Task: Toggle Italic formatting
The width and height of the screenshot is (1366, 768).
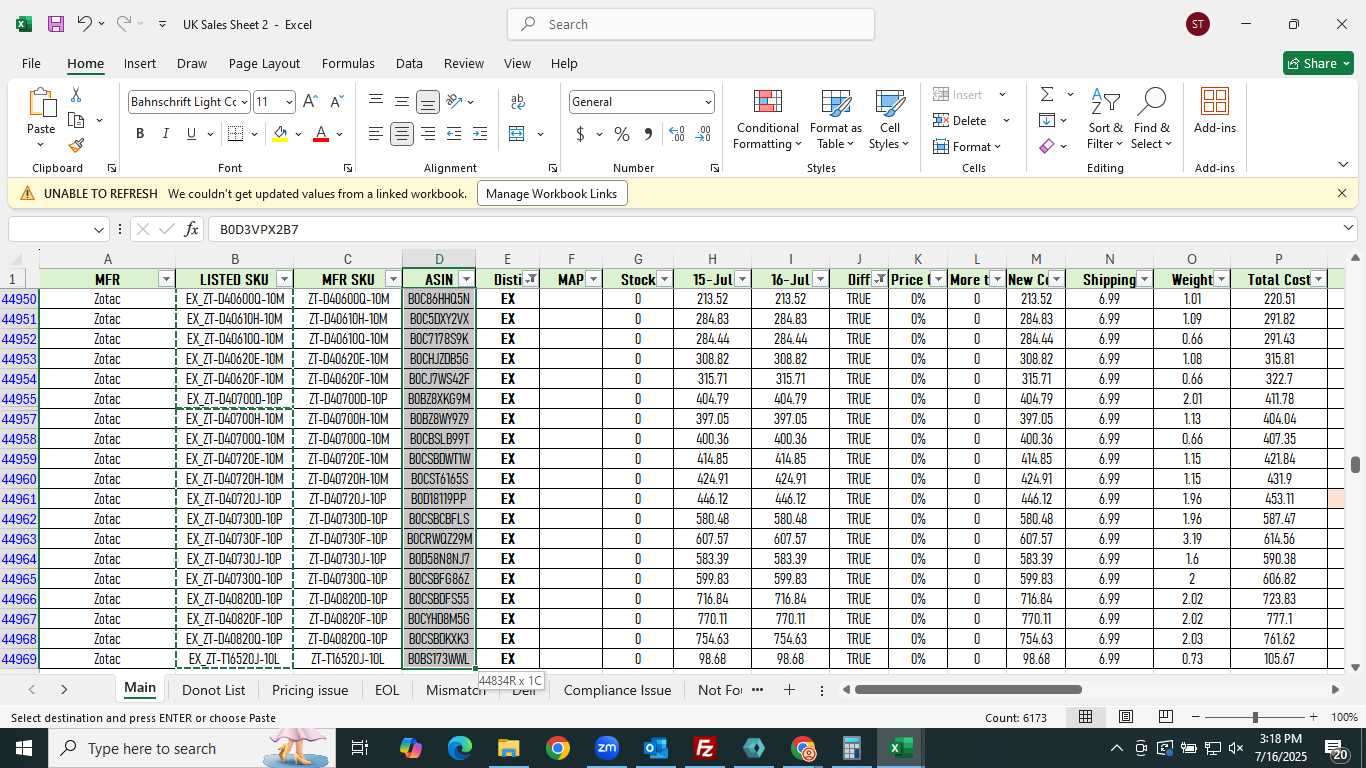Action: [165, 134]
